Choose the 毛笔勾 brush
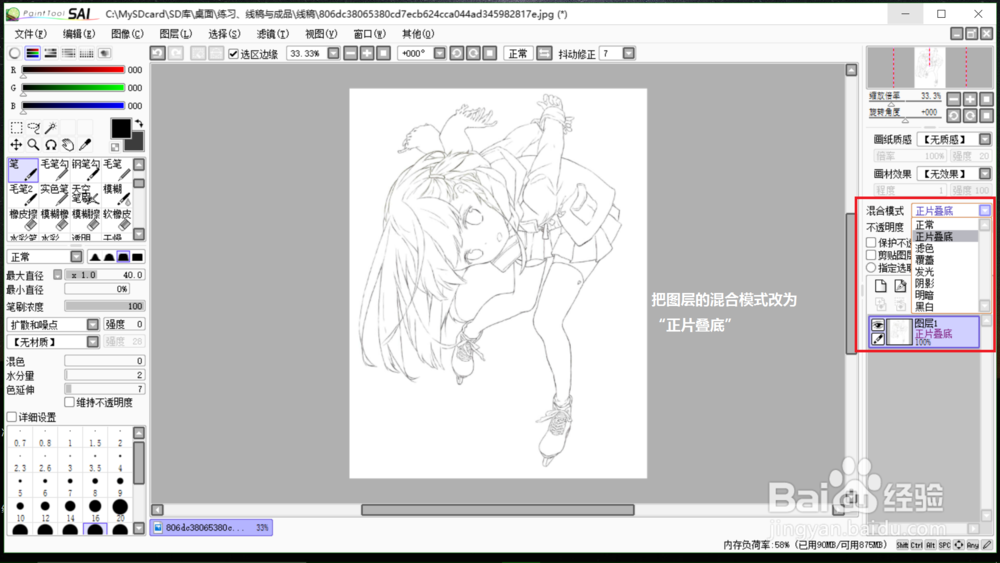The image size is (1000, 563). point(54,170)
